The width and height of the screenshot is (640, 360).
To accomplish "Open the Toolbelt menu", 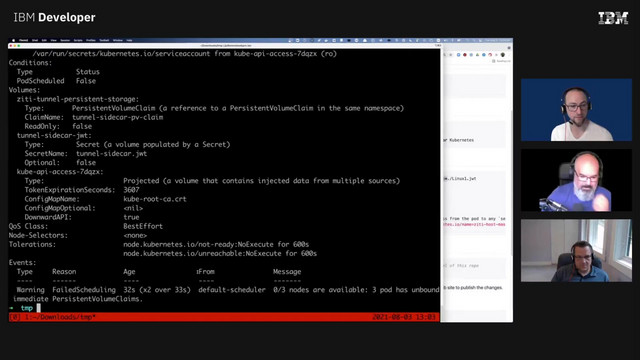I will tap(104, 40).
